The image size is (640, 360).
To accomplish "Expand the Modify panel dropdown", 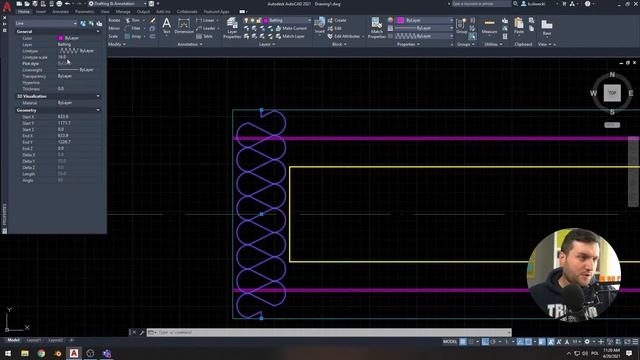I will point(117,44).
